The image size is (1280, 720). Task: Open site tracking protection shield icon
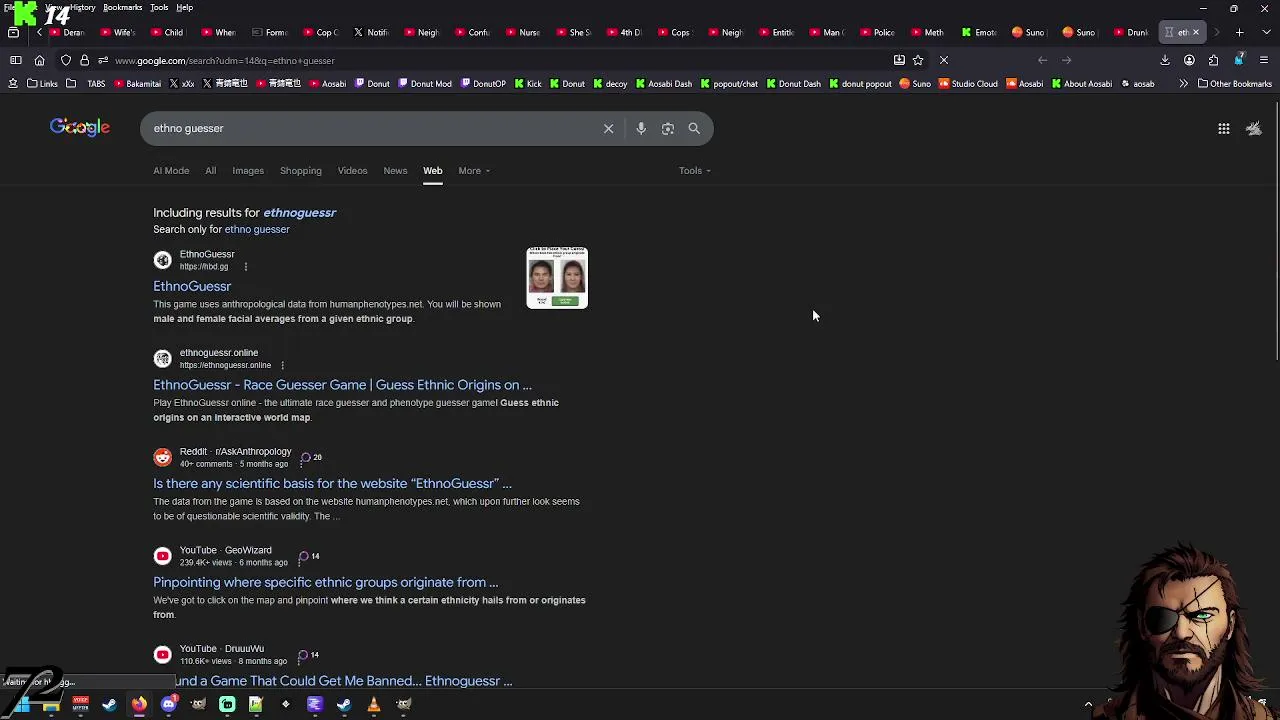coord(66,60)
